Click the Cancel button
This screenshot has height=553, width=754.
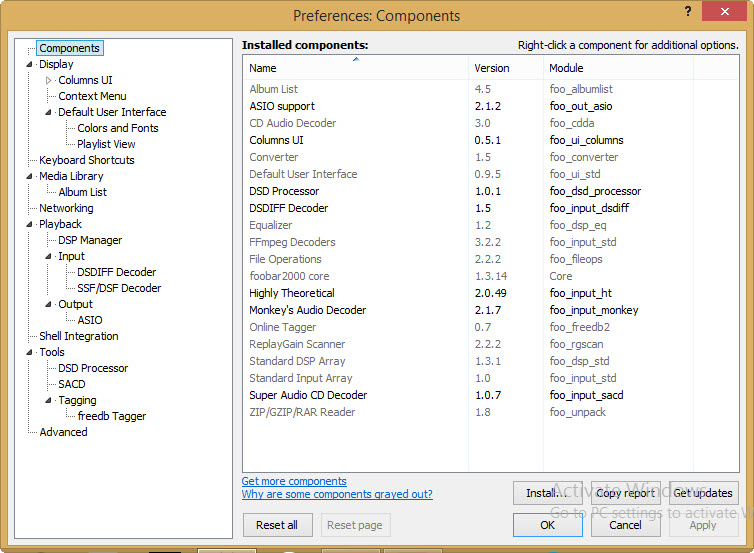626,525
